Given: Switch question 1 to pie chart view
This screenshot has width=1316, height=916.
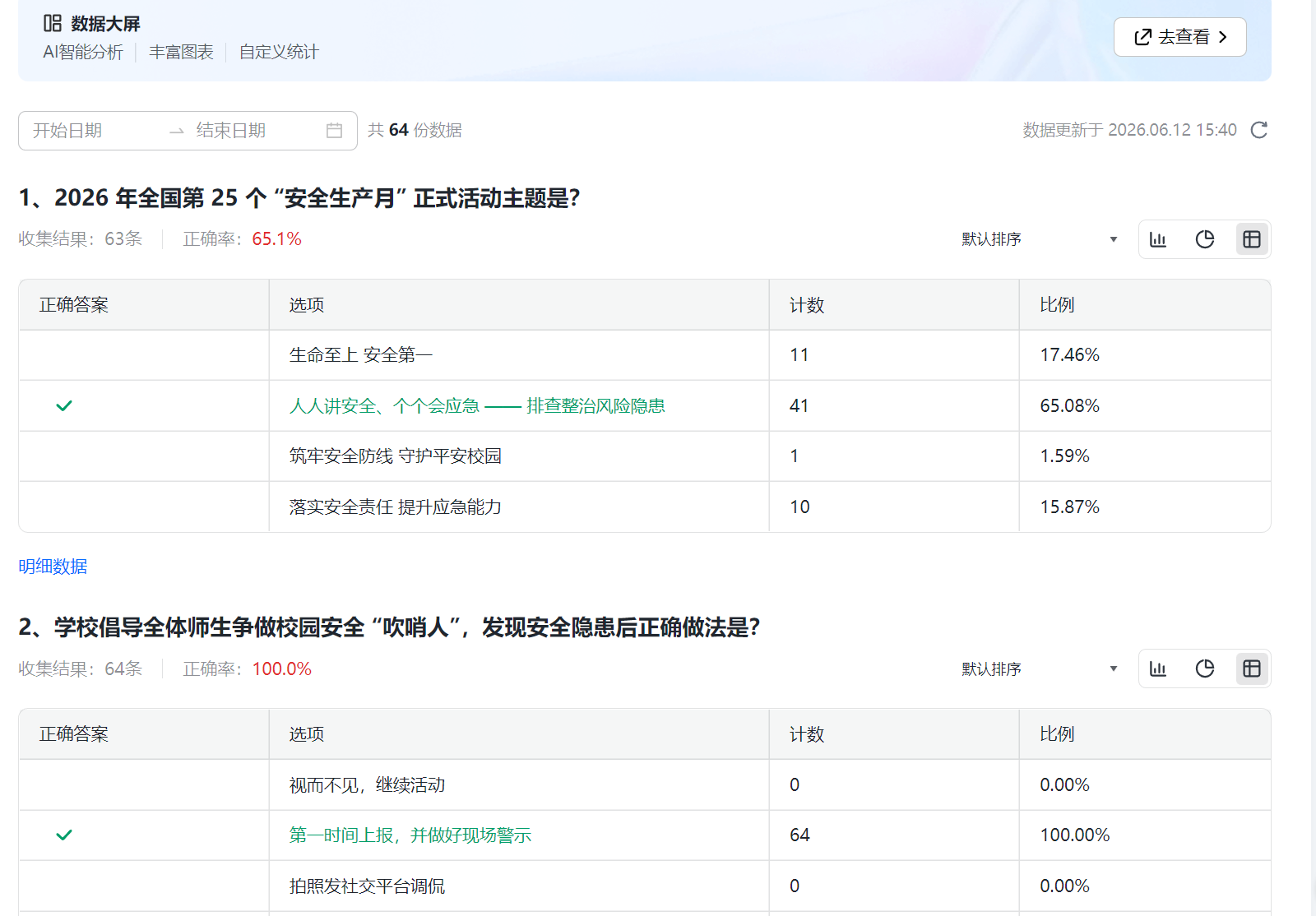Looking at the screenshot, I should click(x=1205, y=239).
